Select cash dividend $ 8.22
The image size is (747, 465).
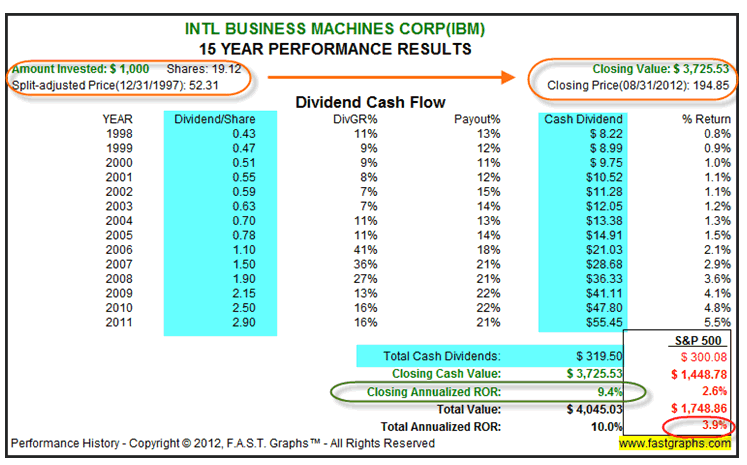(606, 134)
